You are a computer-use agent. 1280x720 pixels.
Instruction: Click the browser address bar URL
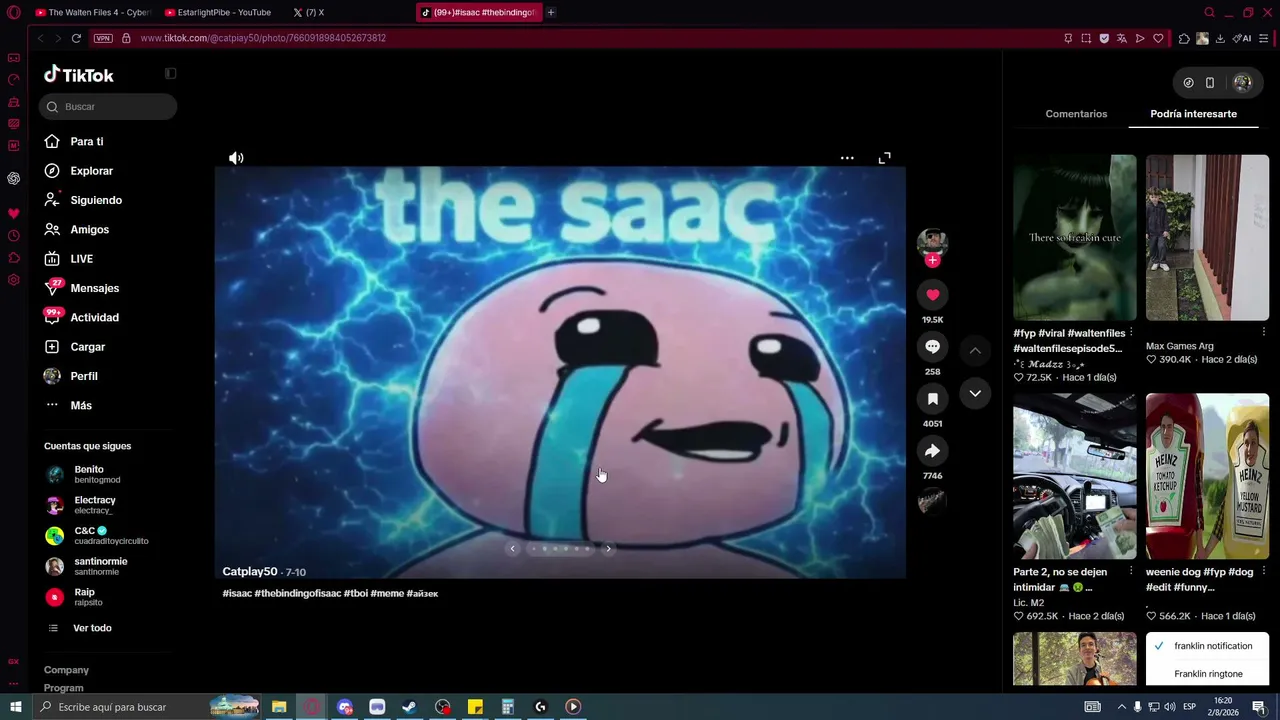click(x=263, y=38)
